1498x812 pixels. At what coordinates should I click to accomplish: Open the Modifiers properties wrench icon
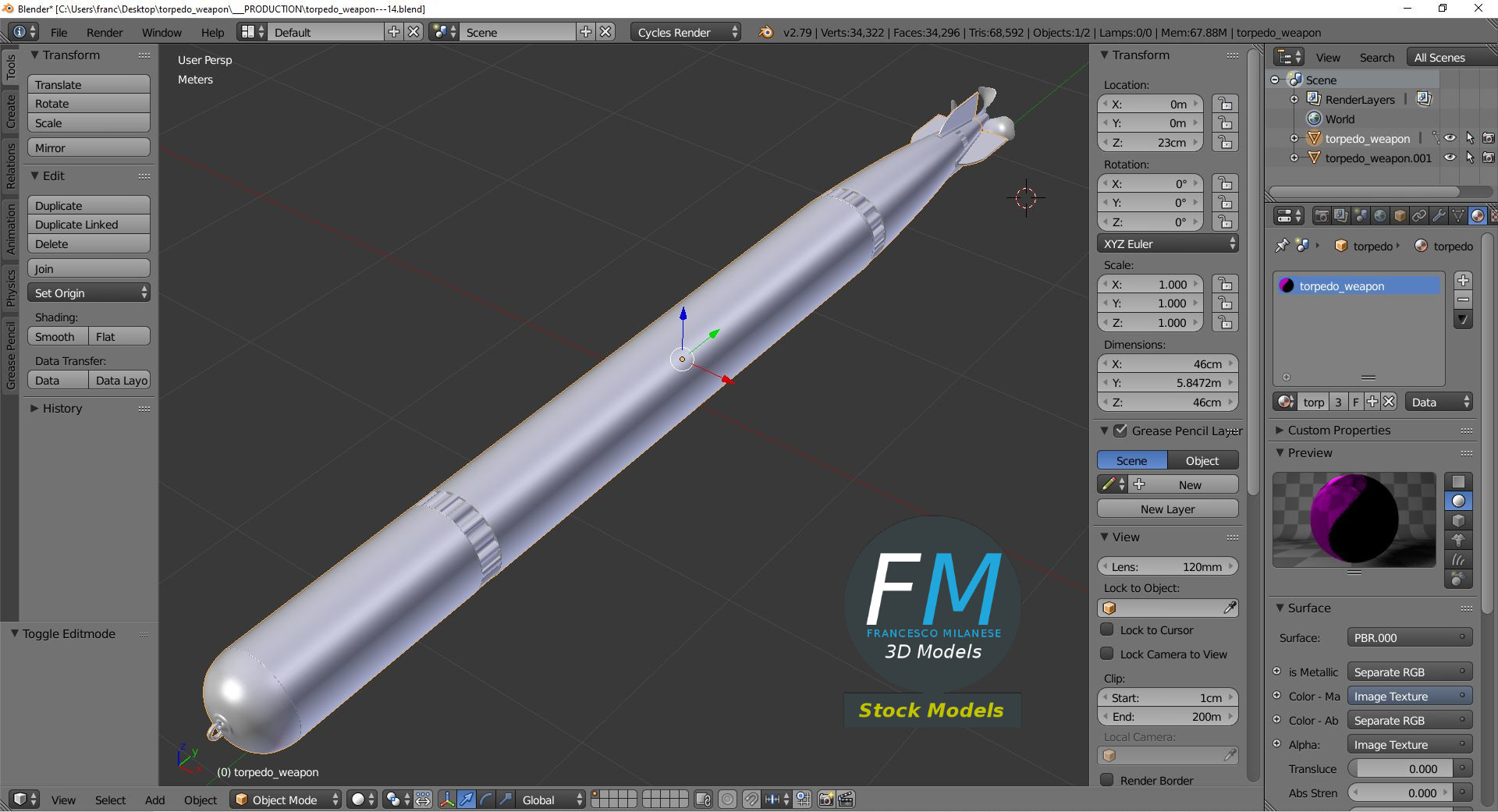[x=1439, y=216]
